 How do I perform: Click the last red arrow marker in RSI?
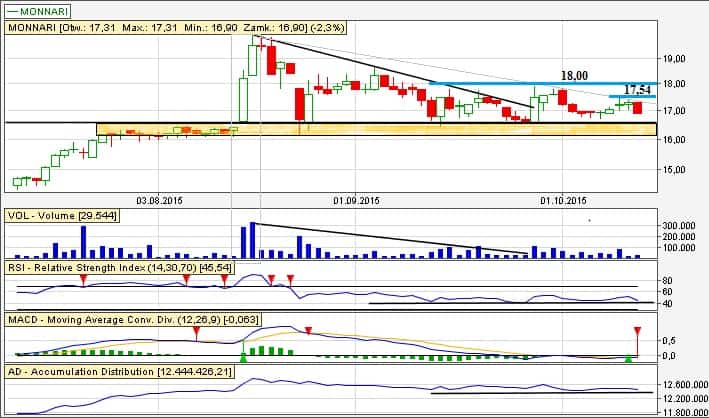(290, 279)
